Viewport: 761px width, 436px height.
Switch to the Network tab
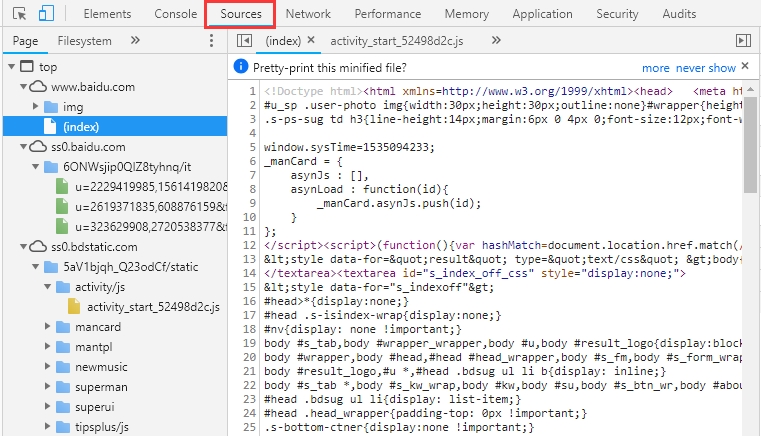[307, 14]
